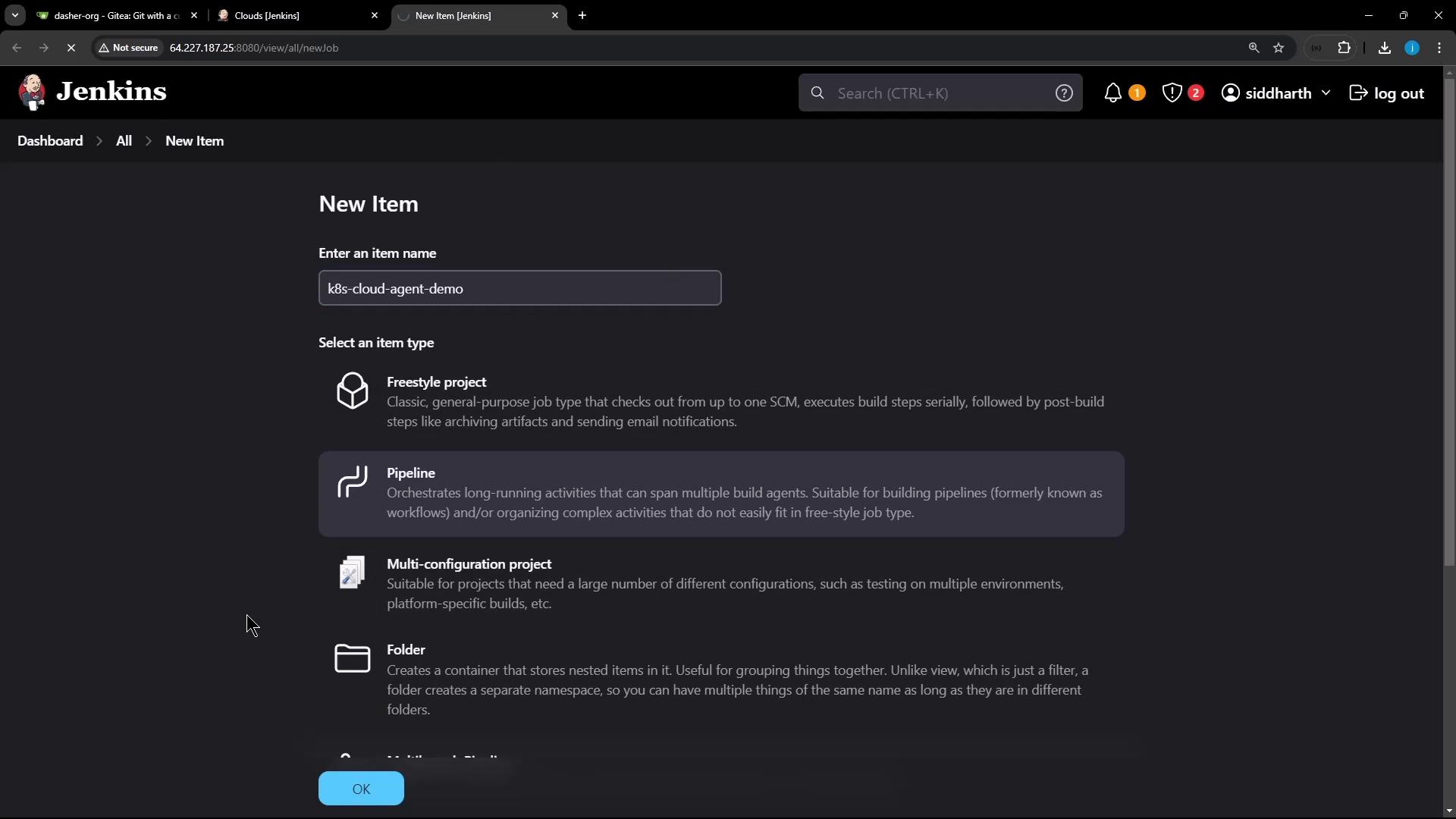The height and width of the screenshot is (819, 1456).
Task: Open the security warnings shield icon
Action: [1172, 93]
